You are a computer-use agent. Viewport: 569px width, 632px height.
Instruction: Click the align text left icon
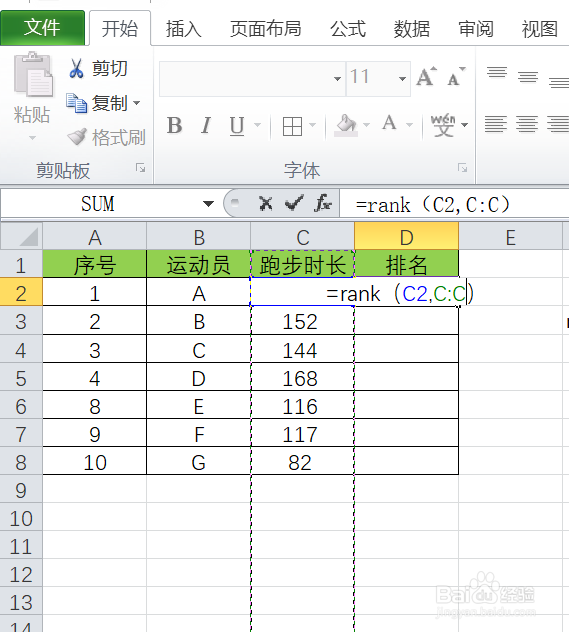pyautogui.click(x=496, y=124)
